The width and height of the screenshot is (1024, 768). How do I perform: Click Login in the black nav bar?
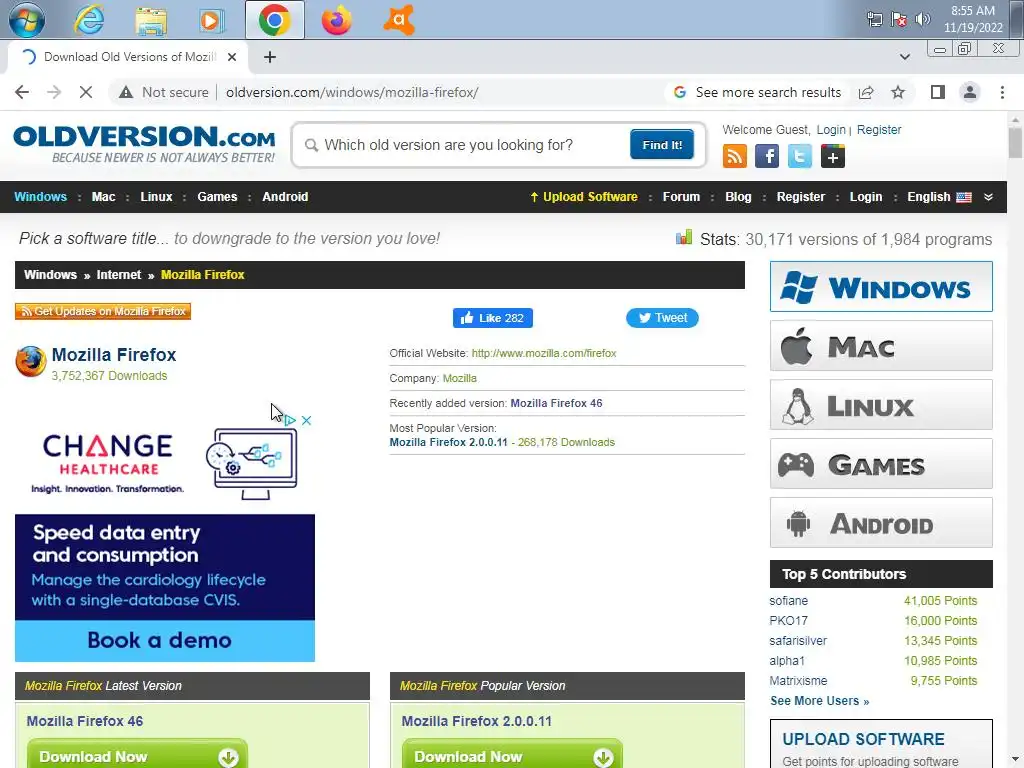[865, 197]
